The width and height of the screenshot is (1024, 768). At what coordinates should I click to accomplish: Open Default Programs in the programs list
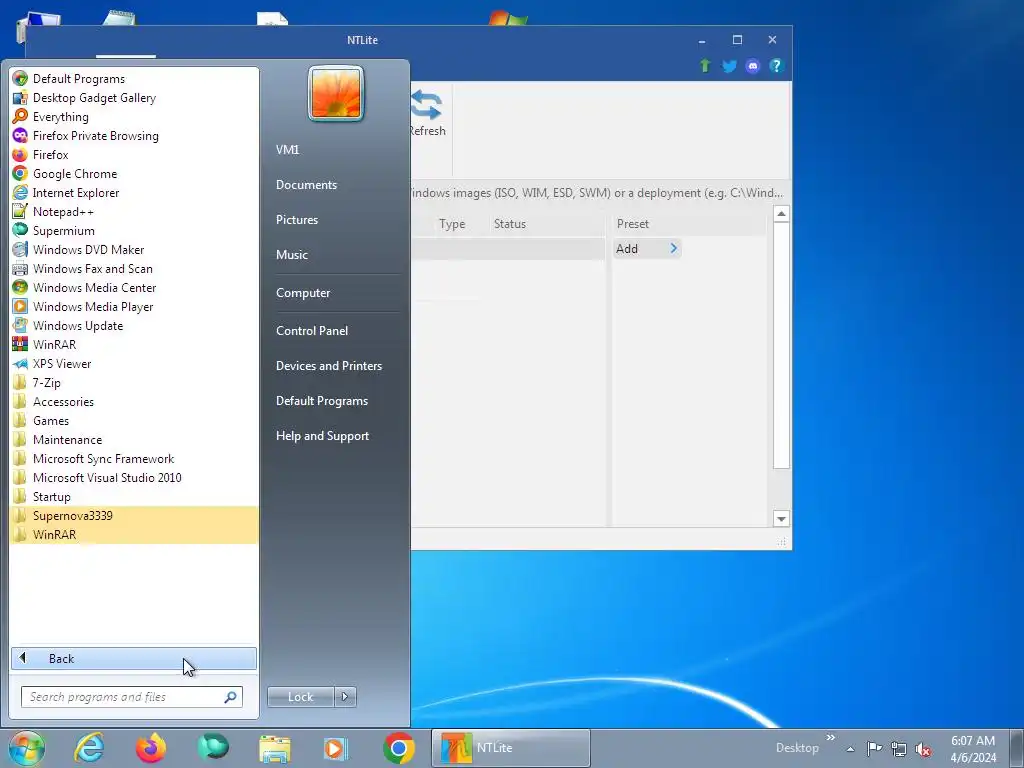click(134, 79)
